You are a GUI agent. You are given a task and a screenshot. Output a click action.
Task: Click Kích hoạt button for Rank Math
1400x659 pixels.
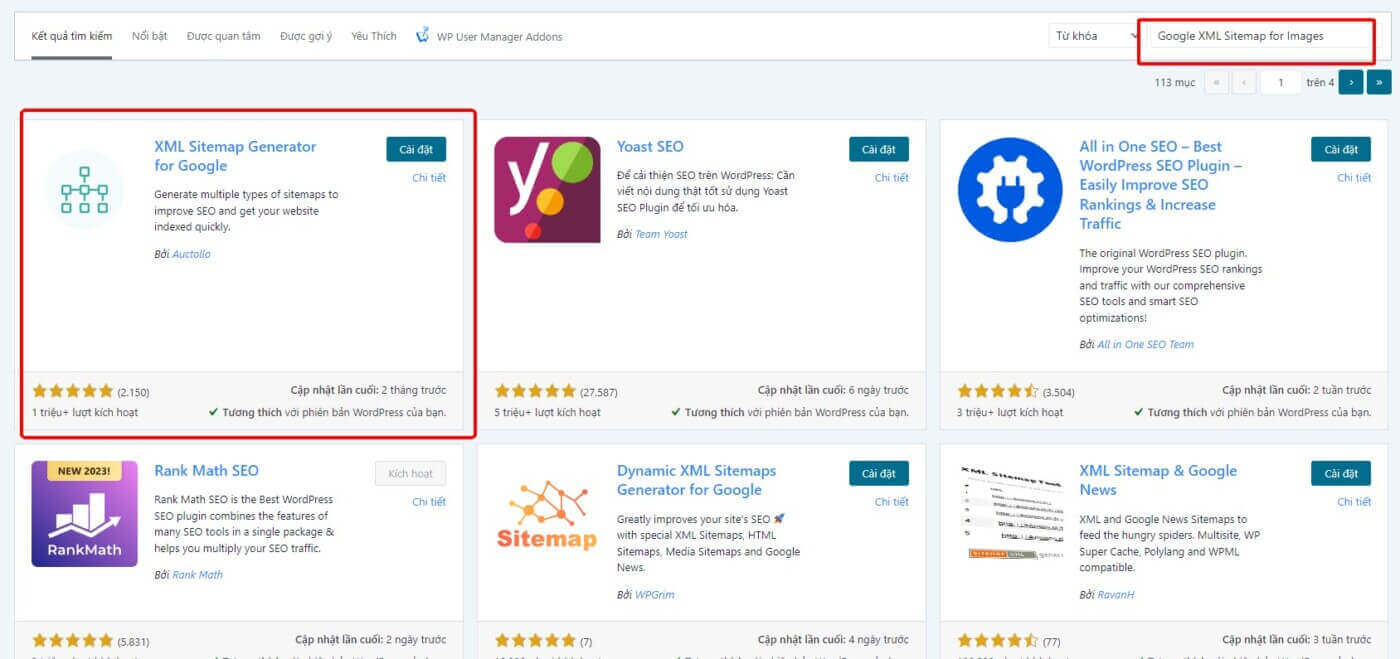(411, 473)
